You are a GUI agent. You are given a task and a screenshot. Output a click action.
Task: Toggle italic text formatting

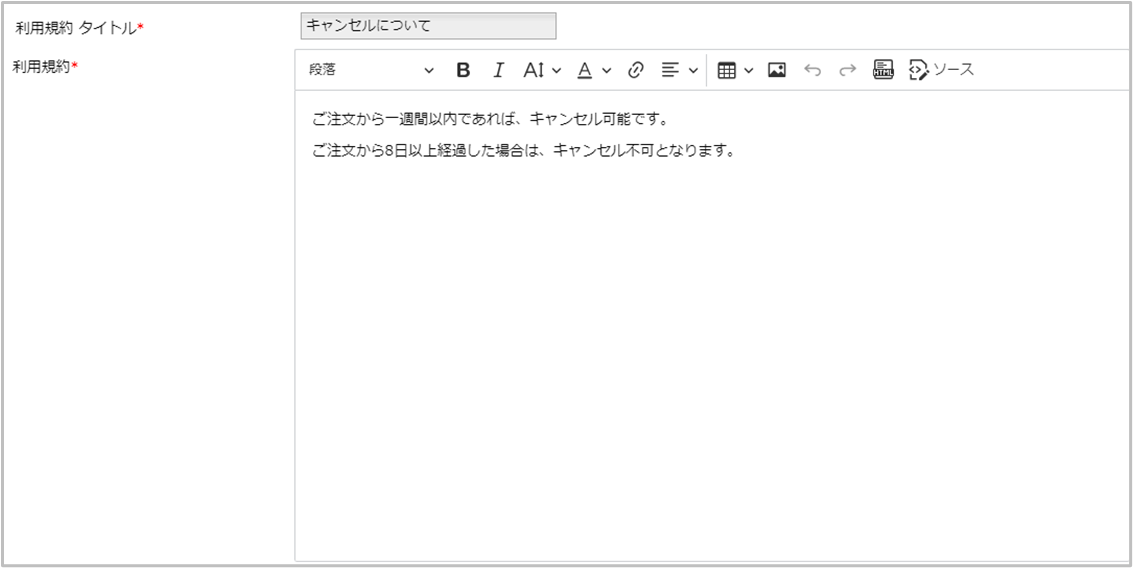coord(498,70)
